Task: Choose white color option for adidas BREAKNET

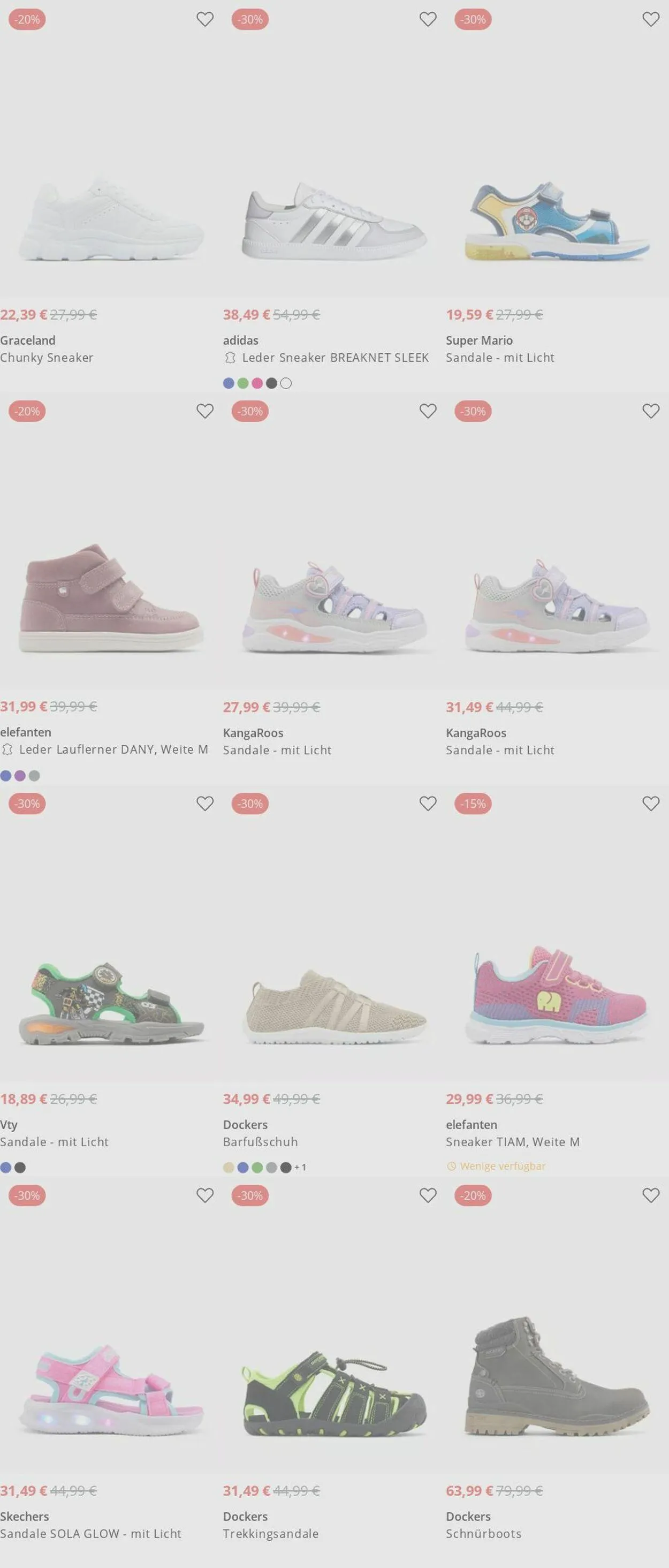Action: [286, 383]
